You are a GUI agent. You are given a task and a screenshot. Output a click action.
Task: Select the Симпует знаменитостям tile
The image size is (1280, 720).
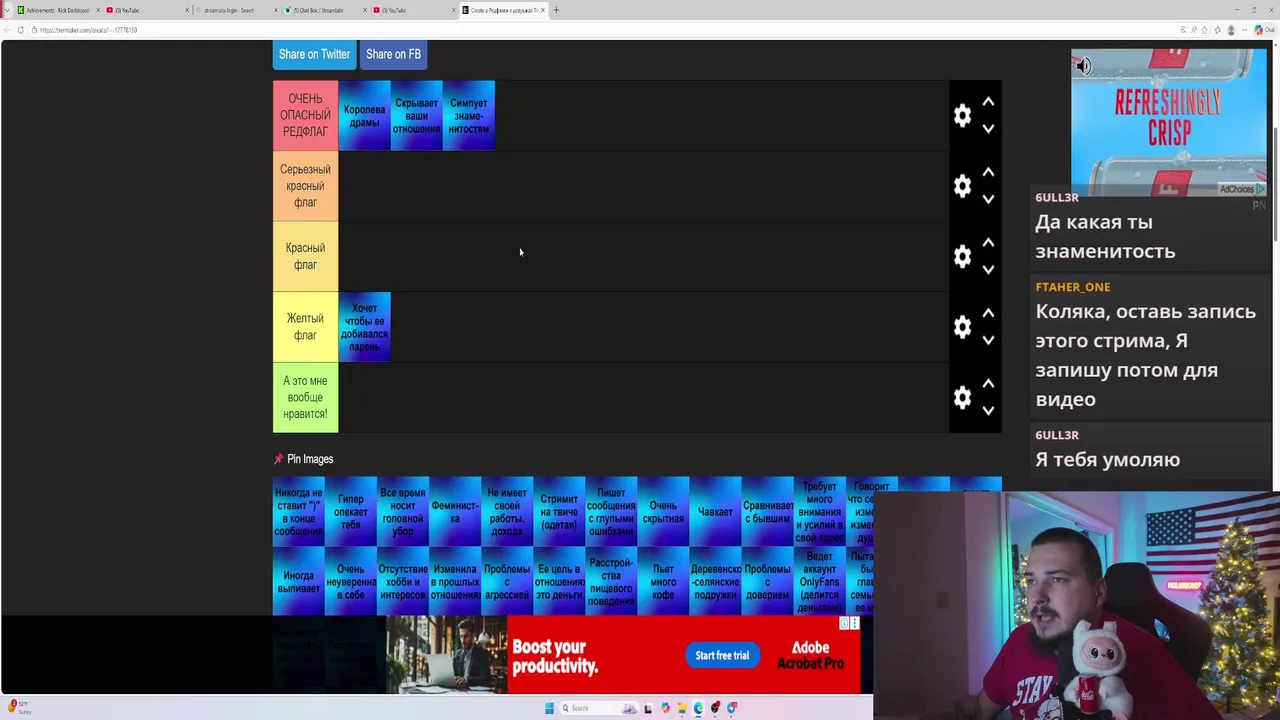coord(468,116)
